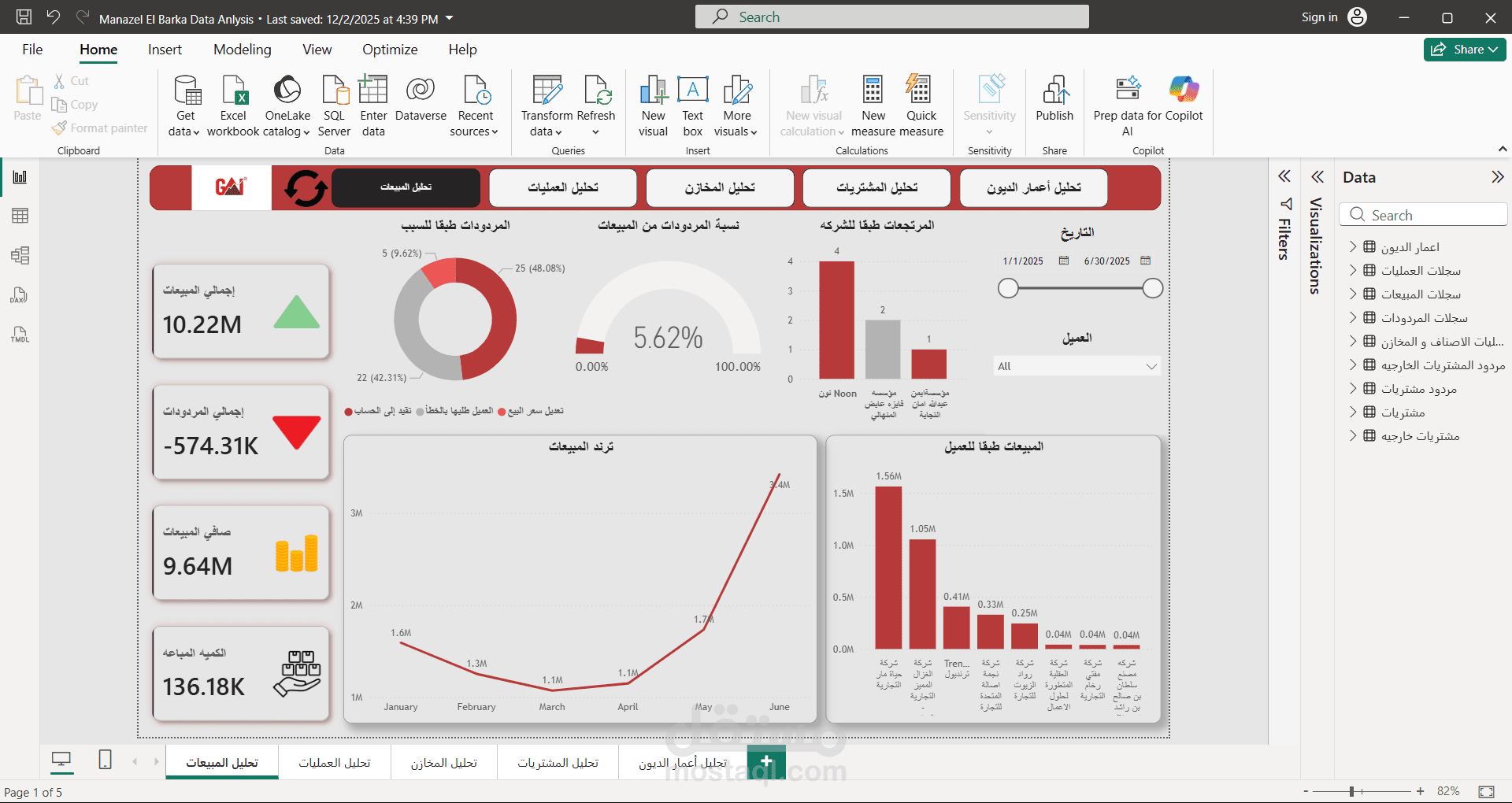The image size is (1512, 803).
Task: Undo the last action in title bar
Action: [53, 17]
